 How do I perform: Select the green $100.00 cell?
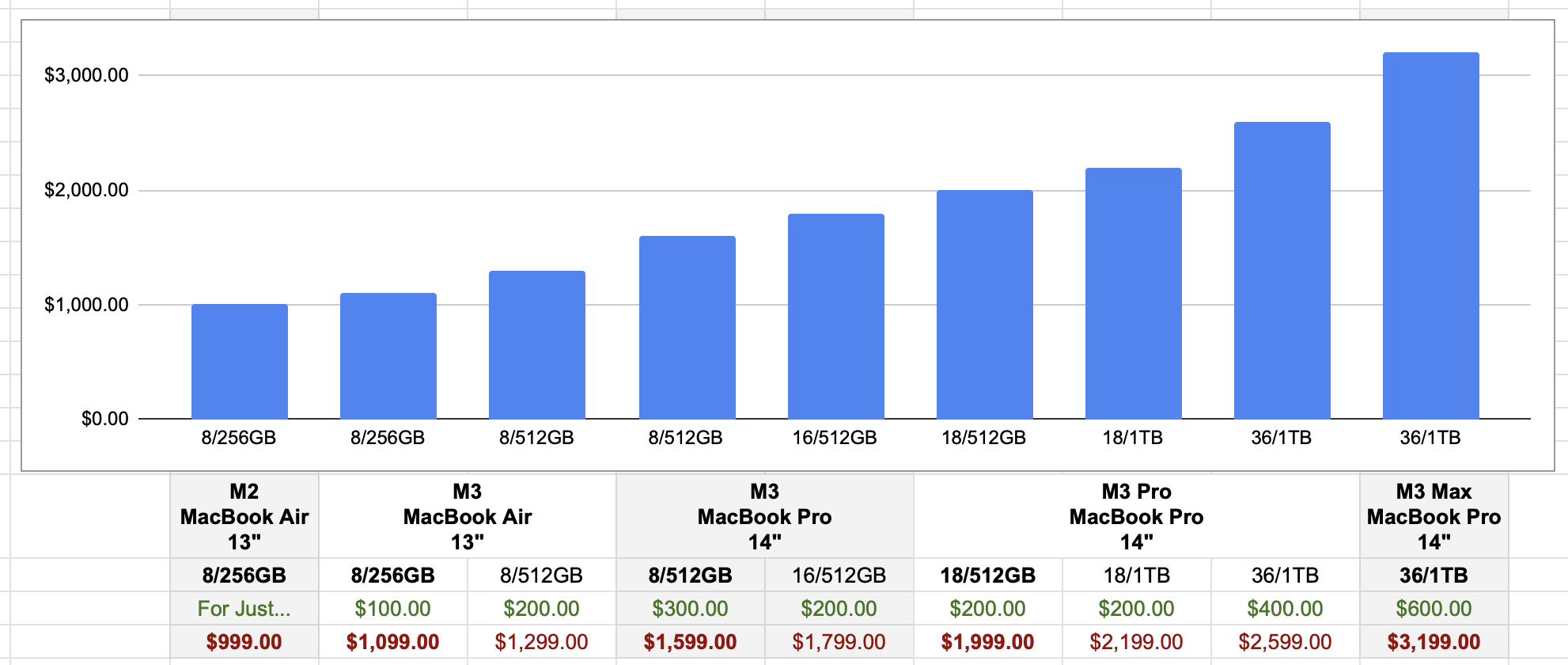click(393, 609)
